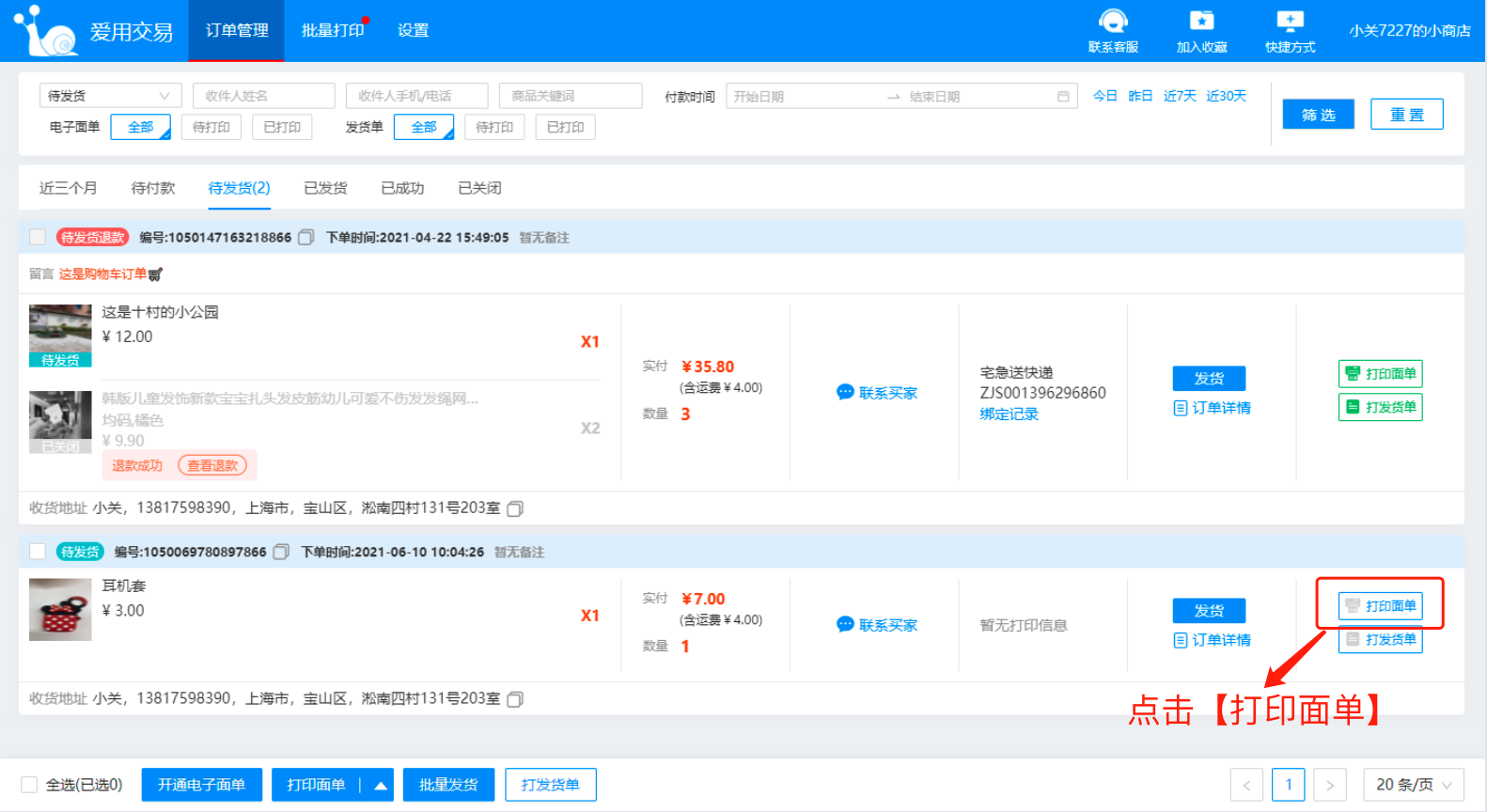Click 打印面单 for first order
Screen dimensions: 1487x812
click(x=1380, y=374)
